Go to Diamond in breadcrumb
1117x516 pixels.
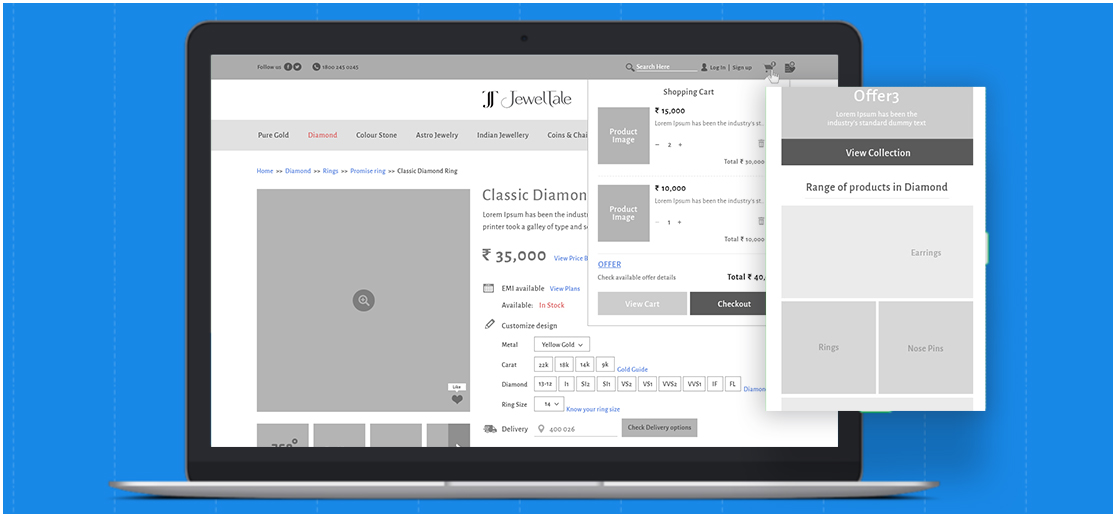click(298, 171)
